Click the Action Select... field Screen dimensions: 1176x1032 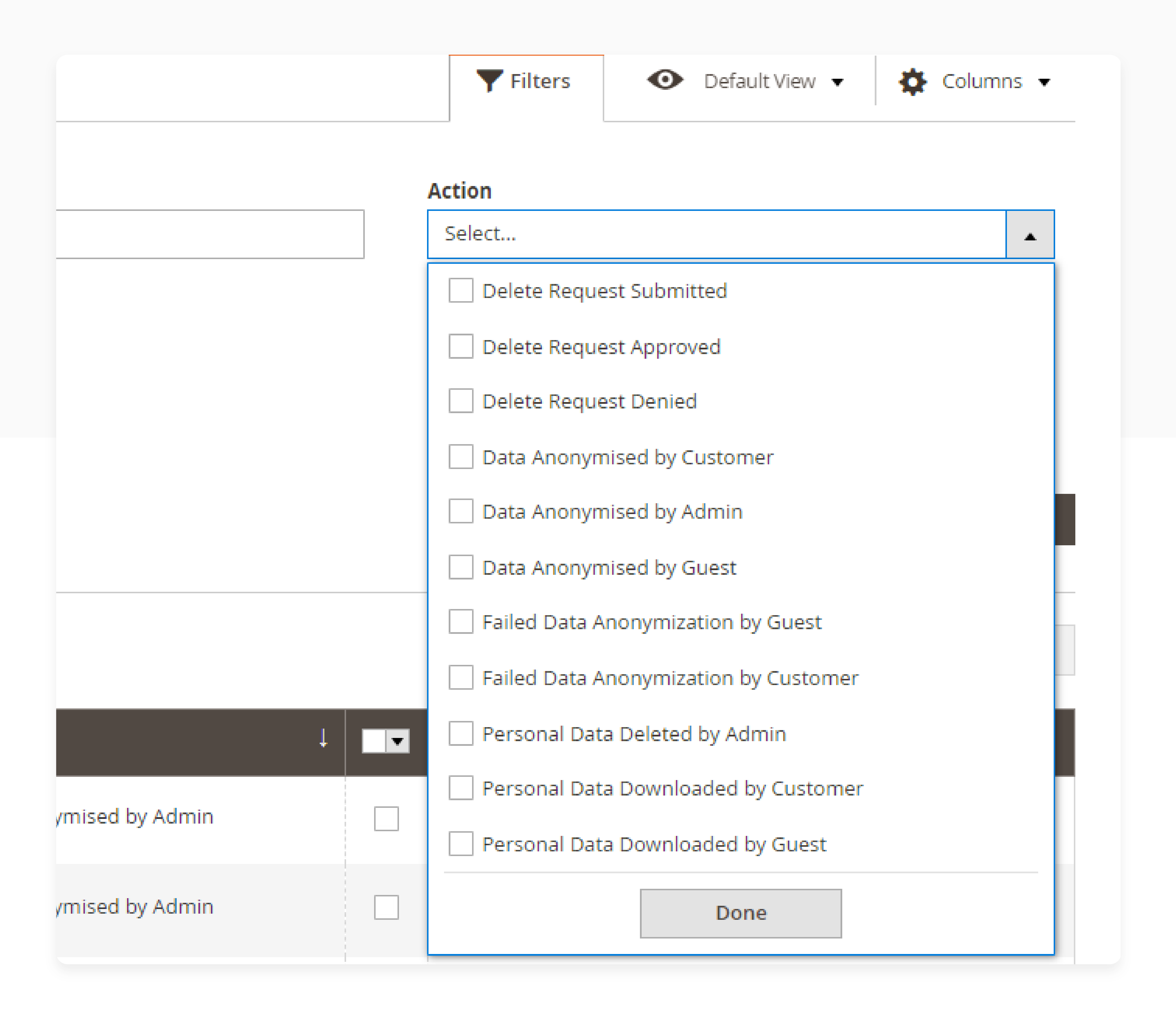pos(717,234)
